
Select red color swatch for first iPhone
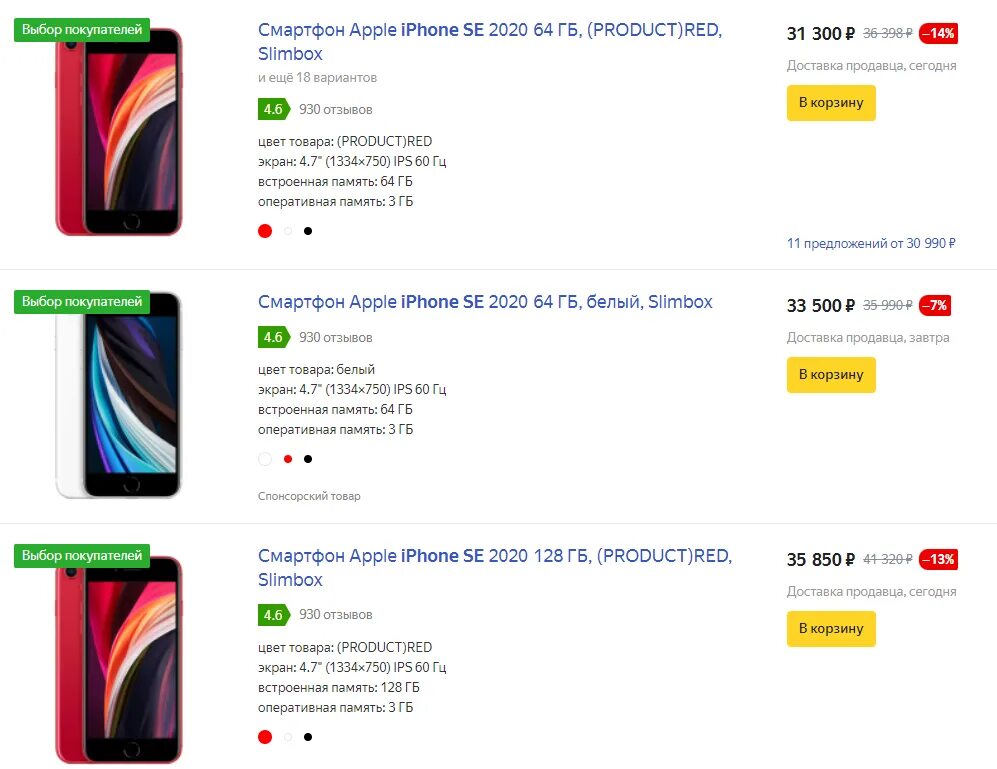pyautogui.click(x=265, y=231)
